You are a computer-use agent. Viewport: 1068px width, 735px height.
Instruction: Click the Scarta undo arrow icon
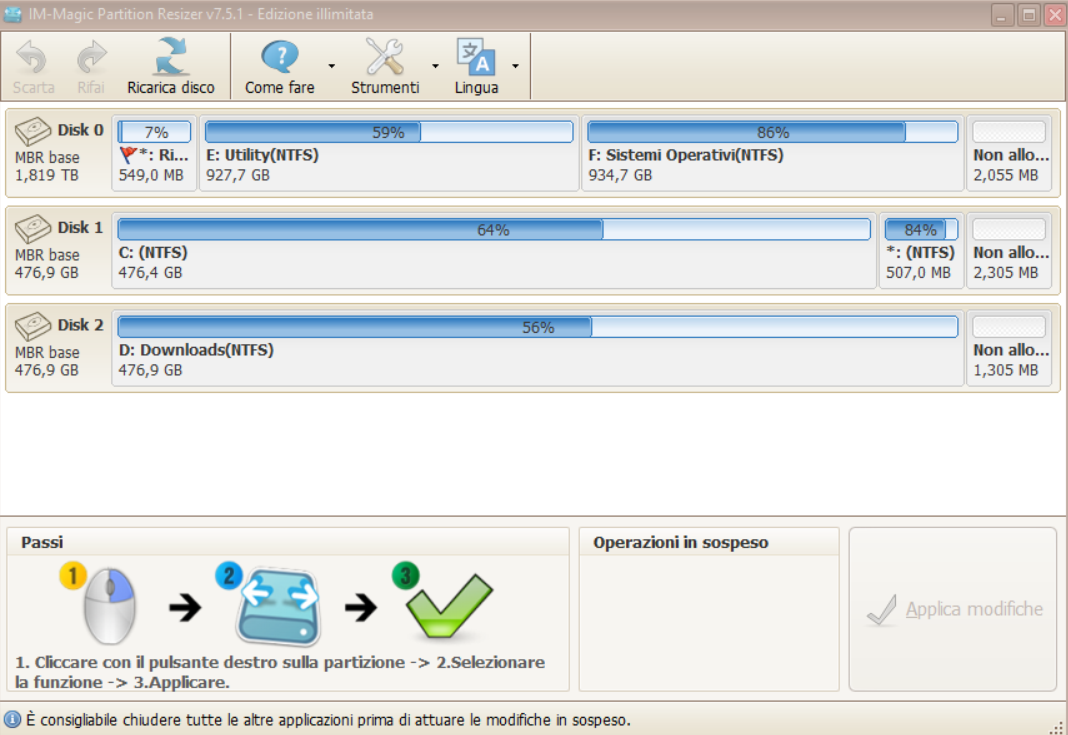pyautogui.click(x=32, y=57)
